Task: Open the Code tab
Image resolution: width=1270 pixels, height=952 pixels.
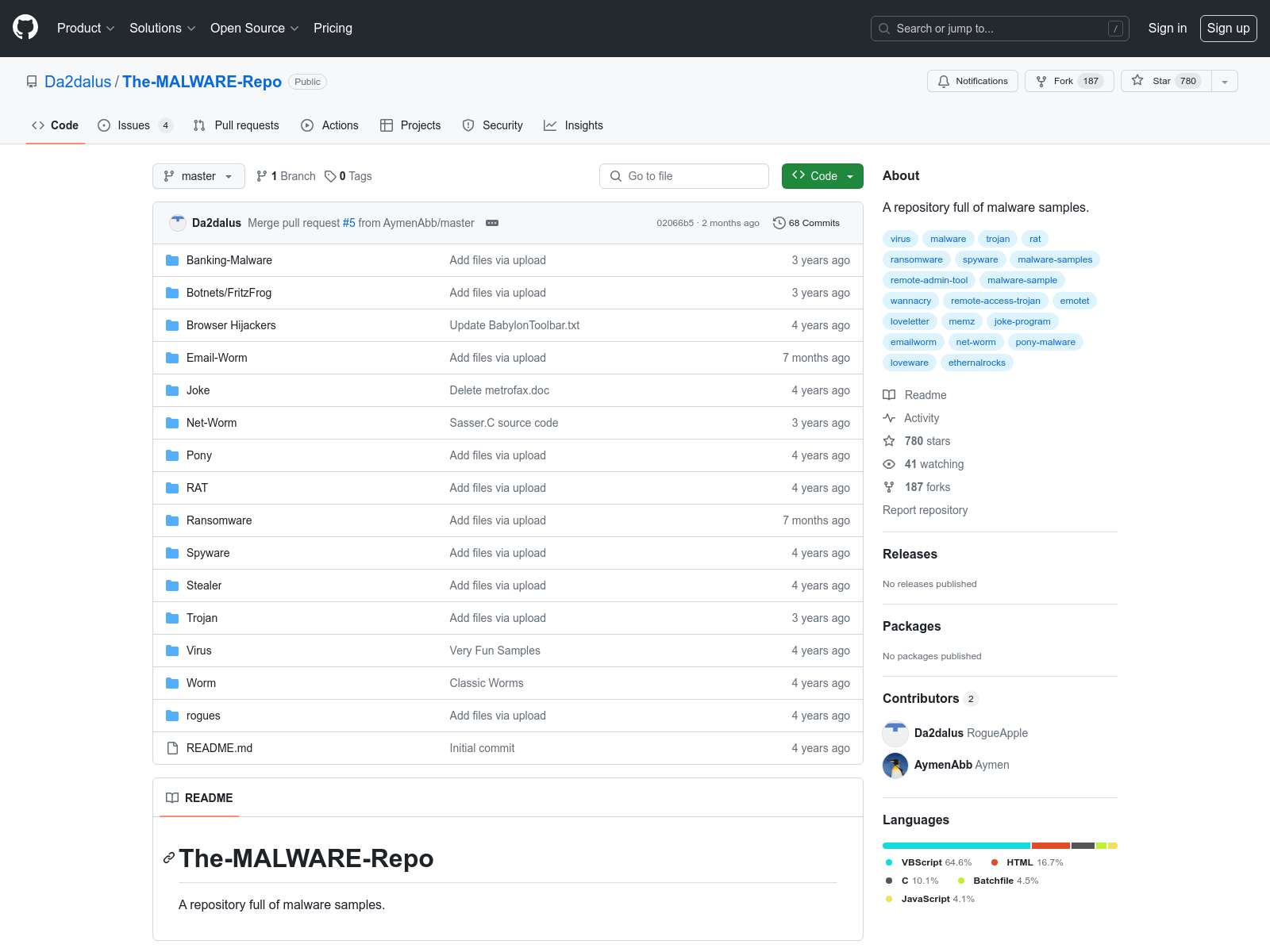Action: pyautogui.click(x=56, y=125)
